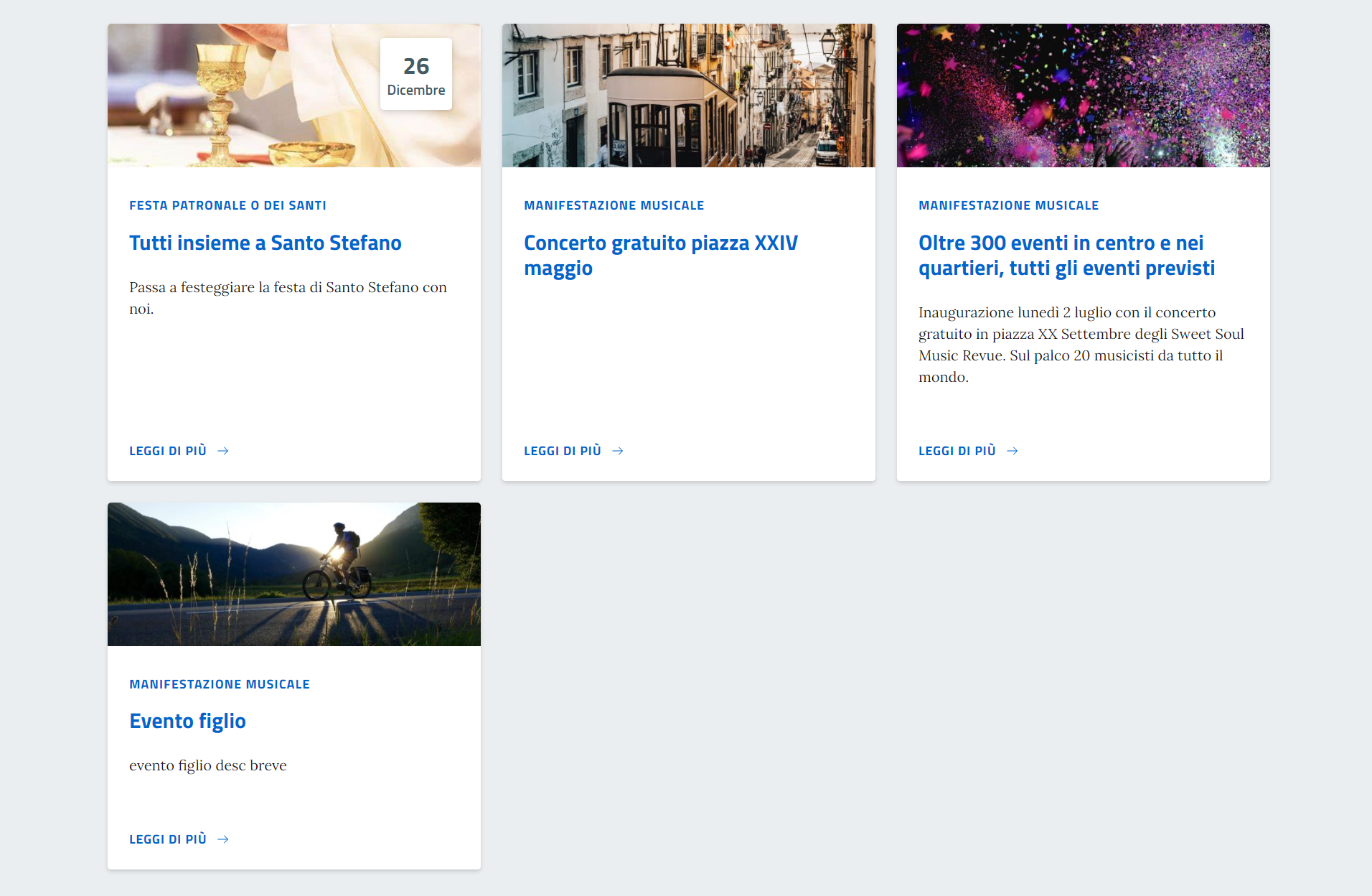
Task: Click arrow icon on Concerto gratuito card
Action: 618,451
